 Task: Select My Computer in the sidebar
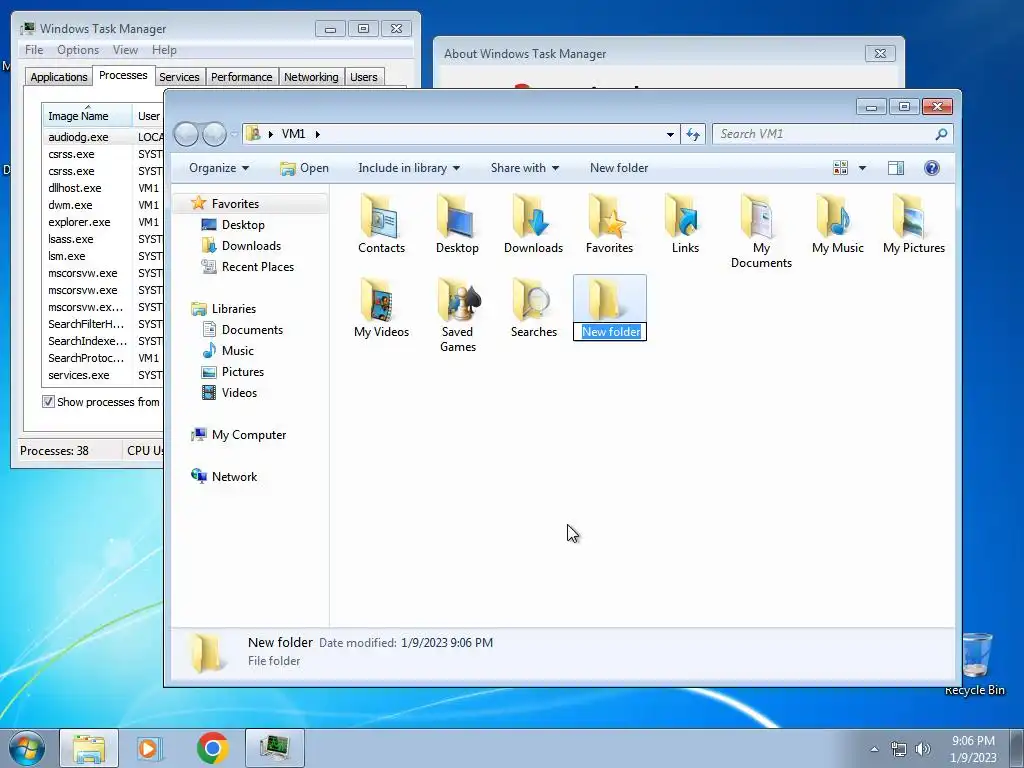pyautogui.click(x=249, y=435)
